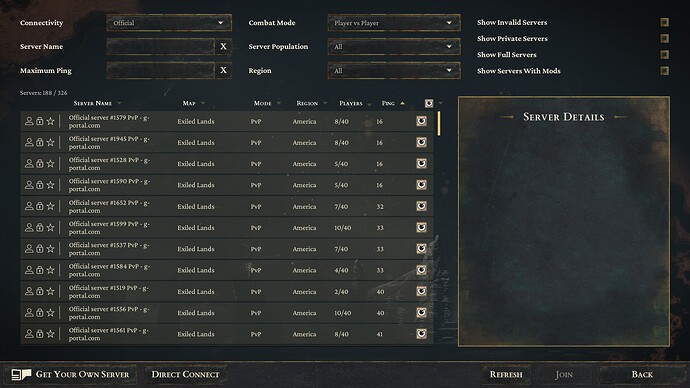Click the player icon on server #1528 row
The image size is (690, 388).
point(29,164)
